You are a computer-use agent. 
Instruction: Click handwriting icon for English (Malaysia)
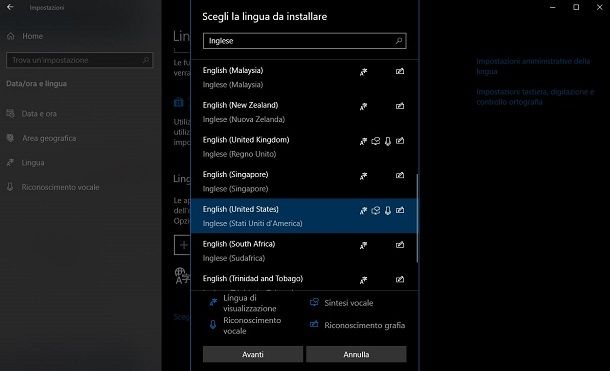400,71
